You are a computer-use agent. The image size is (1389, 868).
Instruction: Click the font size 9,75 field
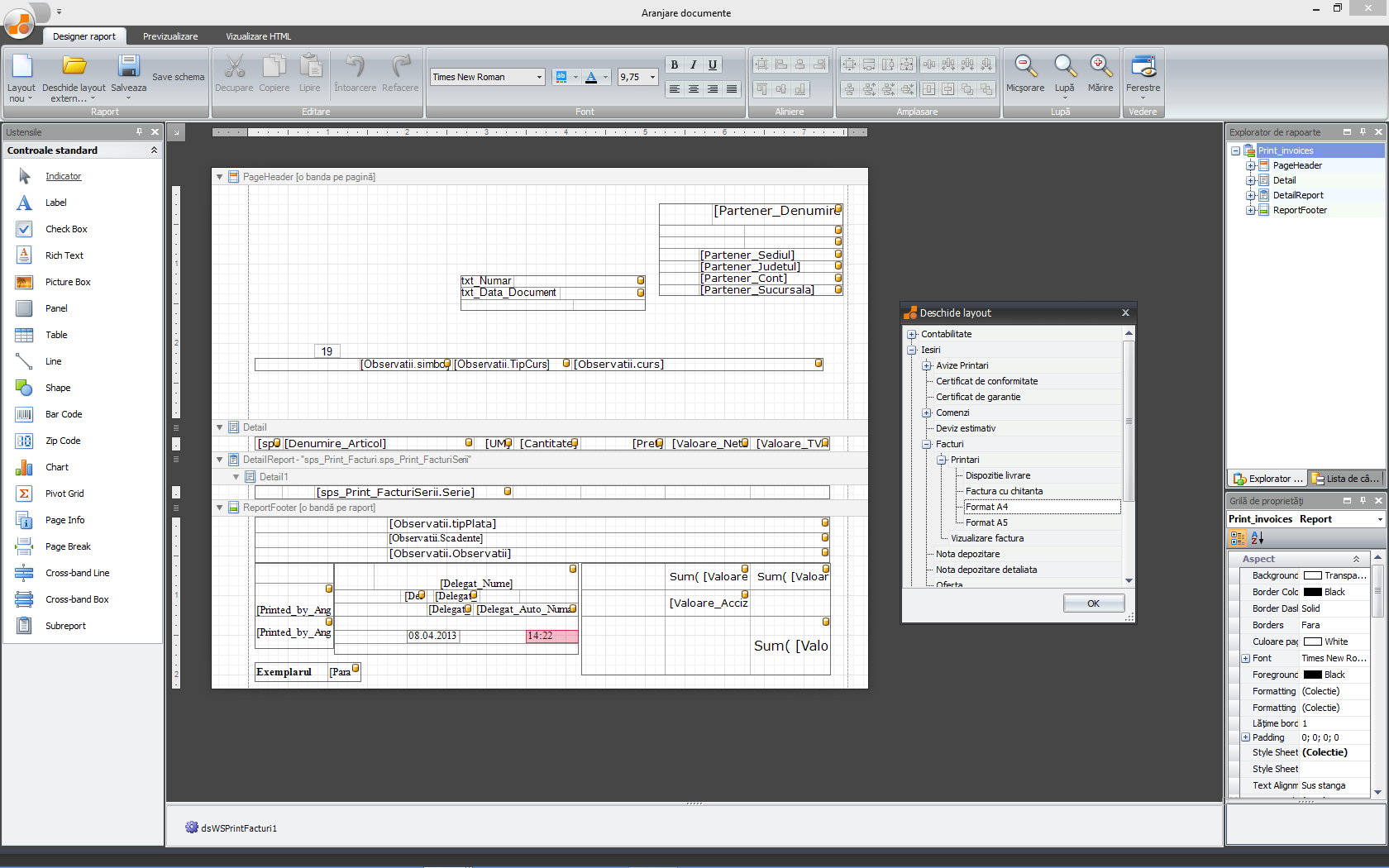[x=632, y=77]
